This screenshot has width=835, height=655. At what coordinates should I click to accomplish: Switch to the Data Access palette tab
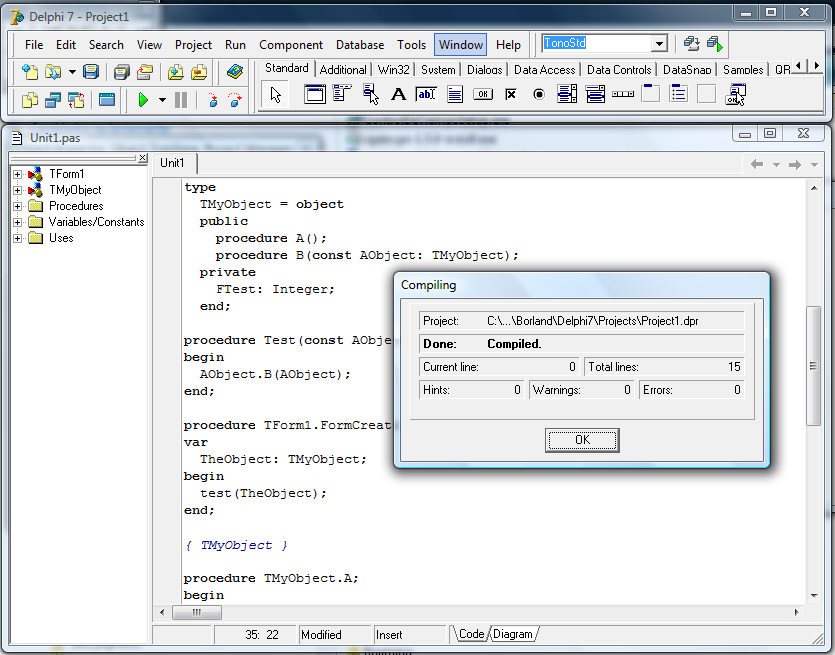pos(544,70)
